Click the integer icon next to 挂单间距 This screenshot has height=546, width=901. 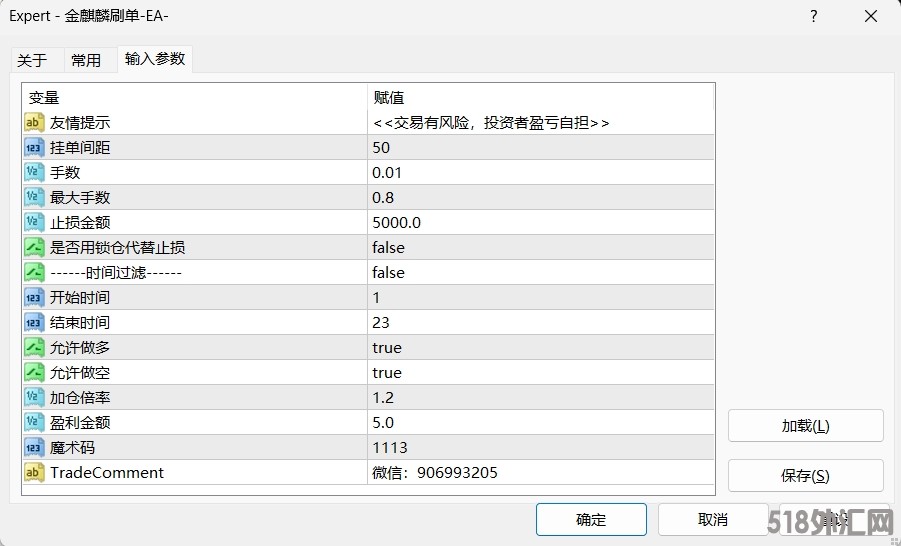tap(34, 148)
